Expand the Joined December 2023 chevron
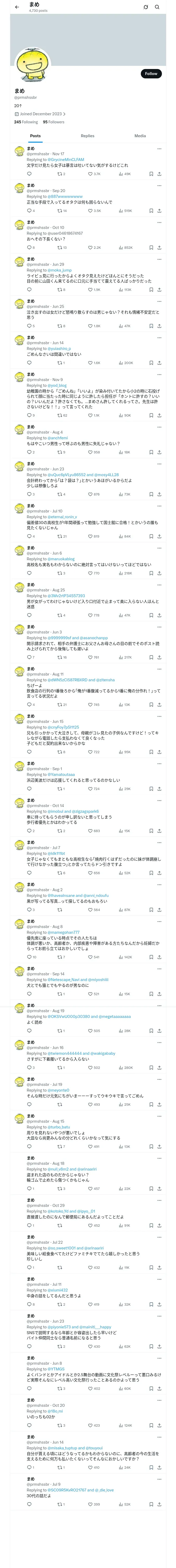Image resolution: width=176 pixels, height=1568 pixels. click(x=64, y=114)
